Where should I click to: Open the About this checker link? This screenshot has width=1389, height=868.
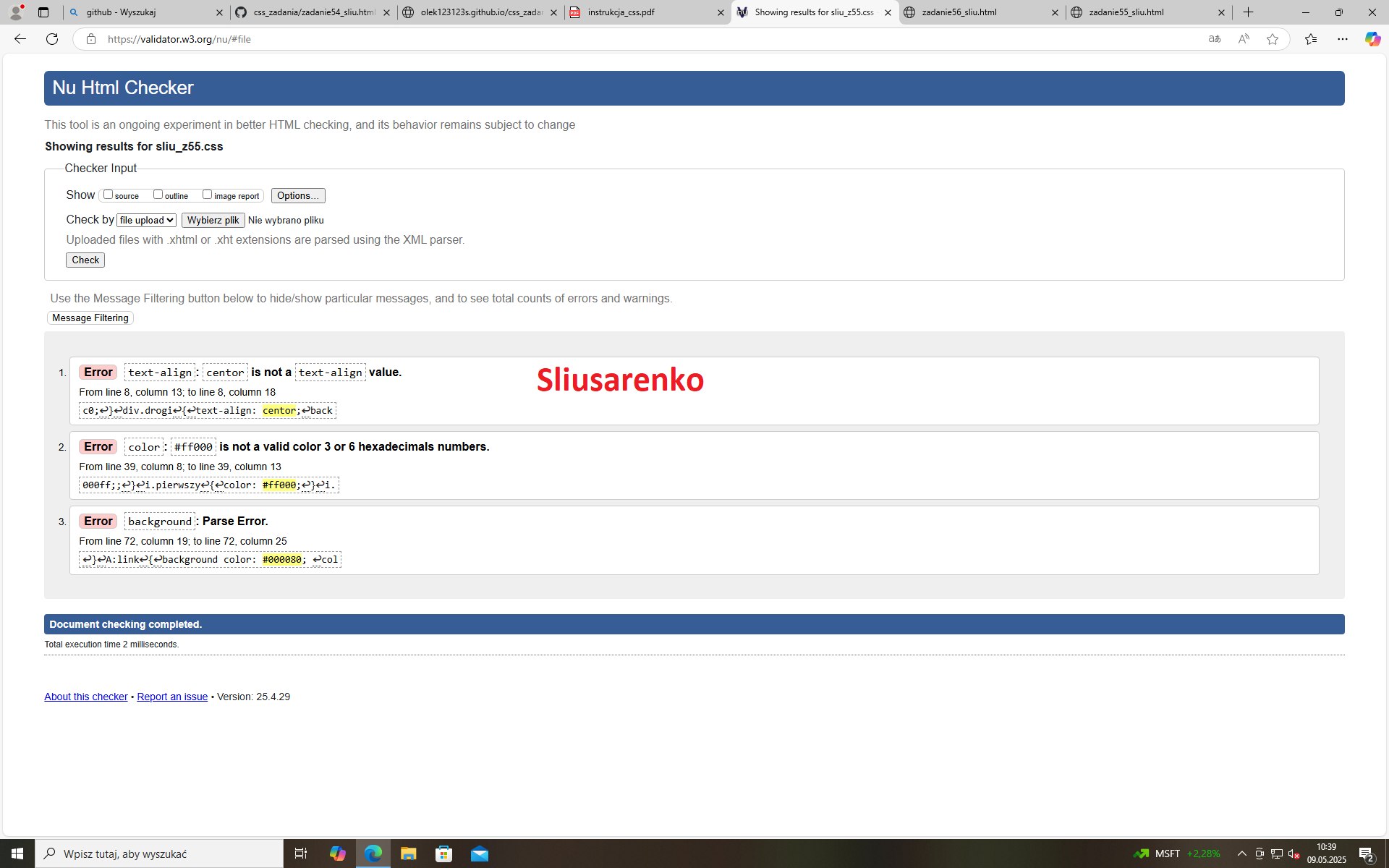click(x=85, y=697)
